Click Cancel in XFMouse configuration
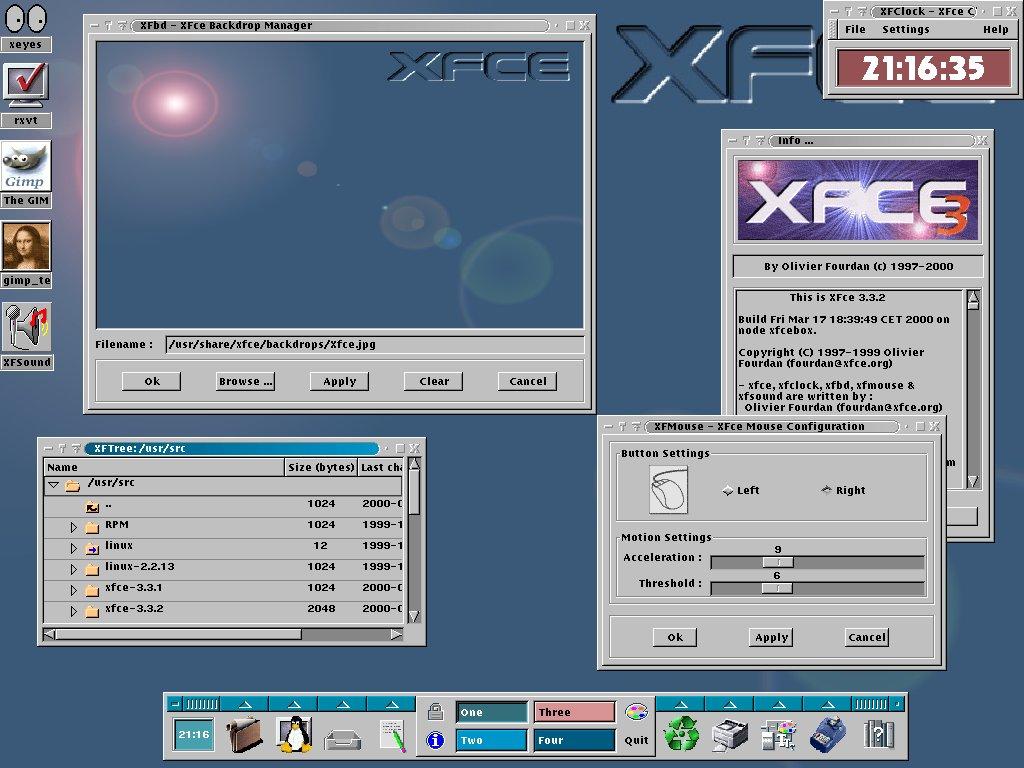The height and width of the screenshot is (768, 1024). 867,637
